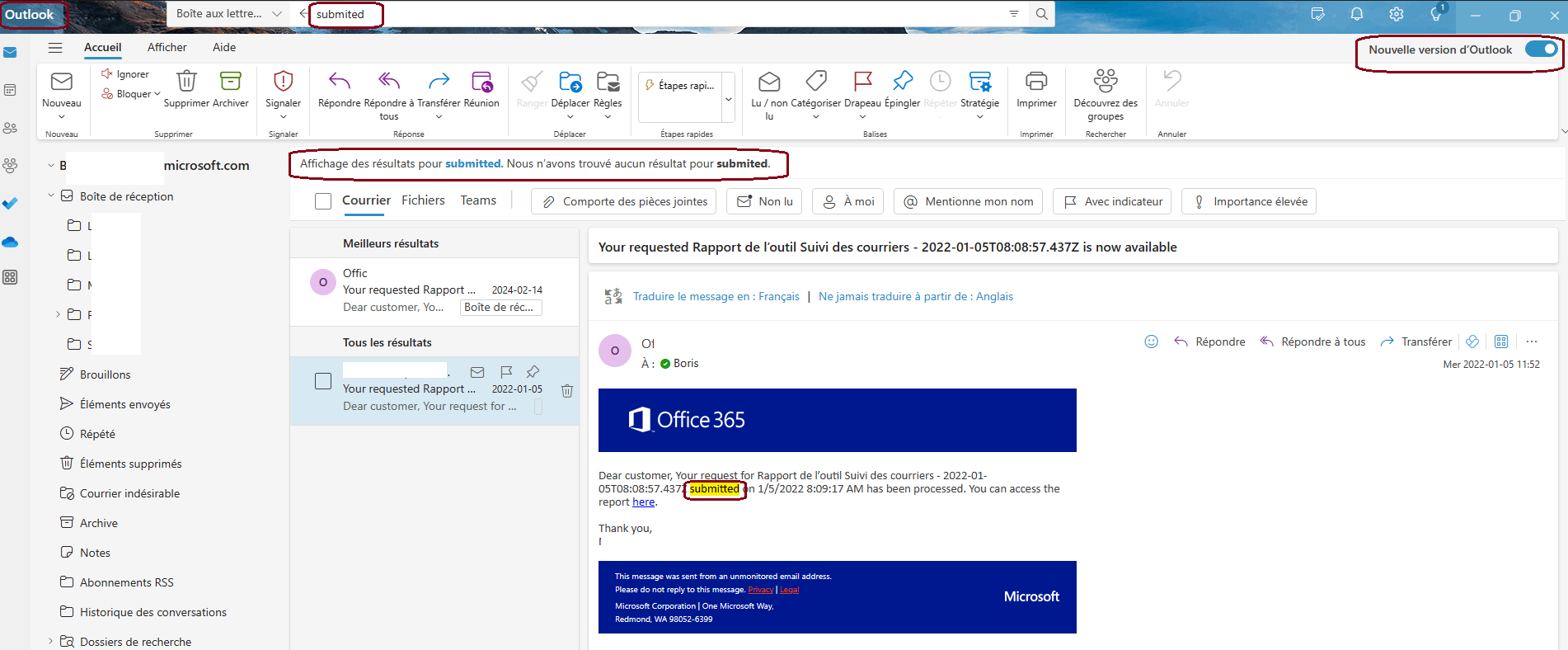Open the OneDrive cloud in left rail
Screen dimensions: 1568x650
pos(10,242)
